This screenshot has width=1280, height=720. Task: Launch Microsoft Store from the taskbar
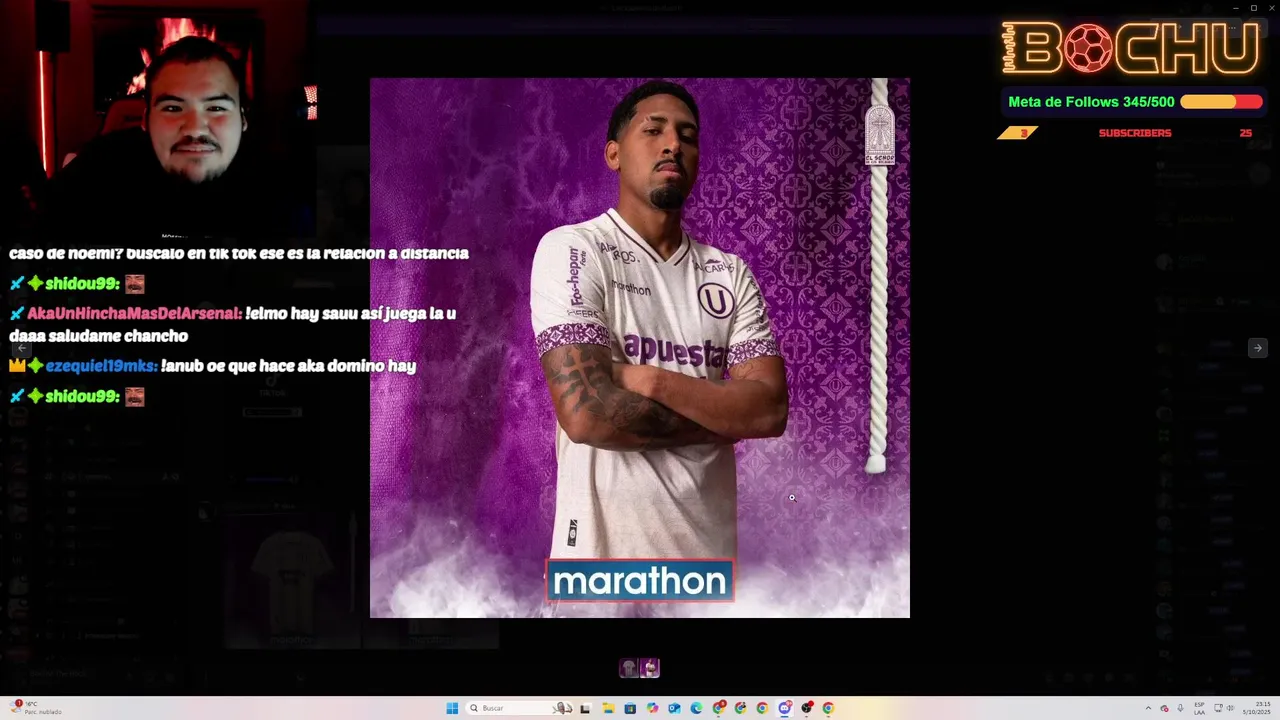(x=630, y=708)
